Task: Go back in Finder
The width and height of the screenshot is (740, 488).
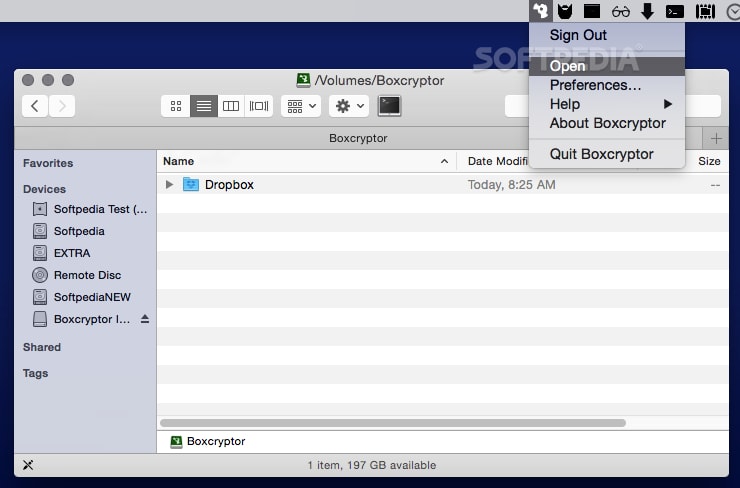Action: point(34,106)
